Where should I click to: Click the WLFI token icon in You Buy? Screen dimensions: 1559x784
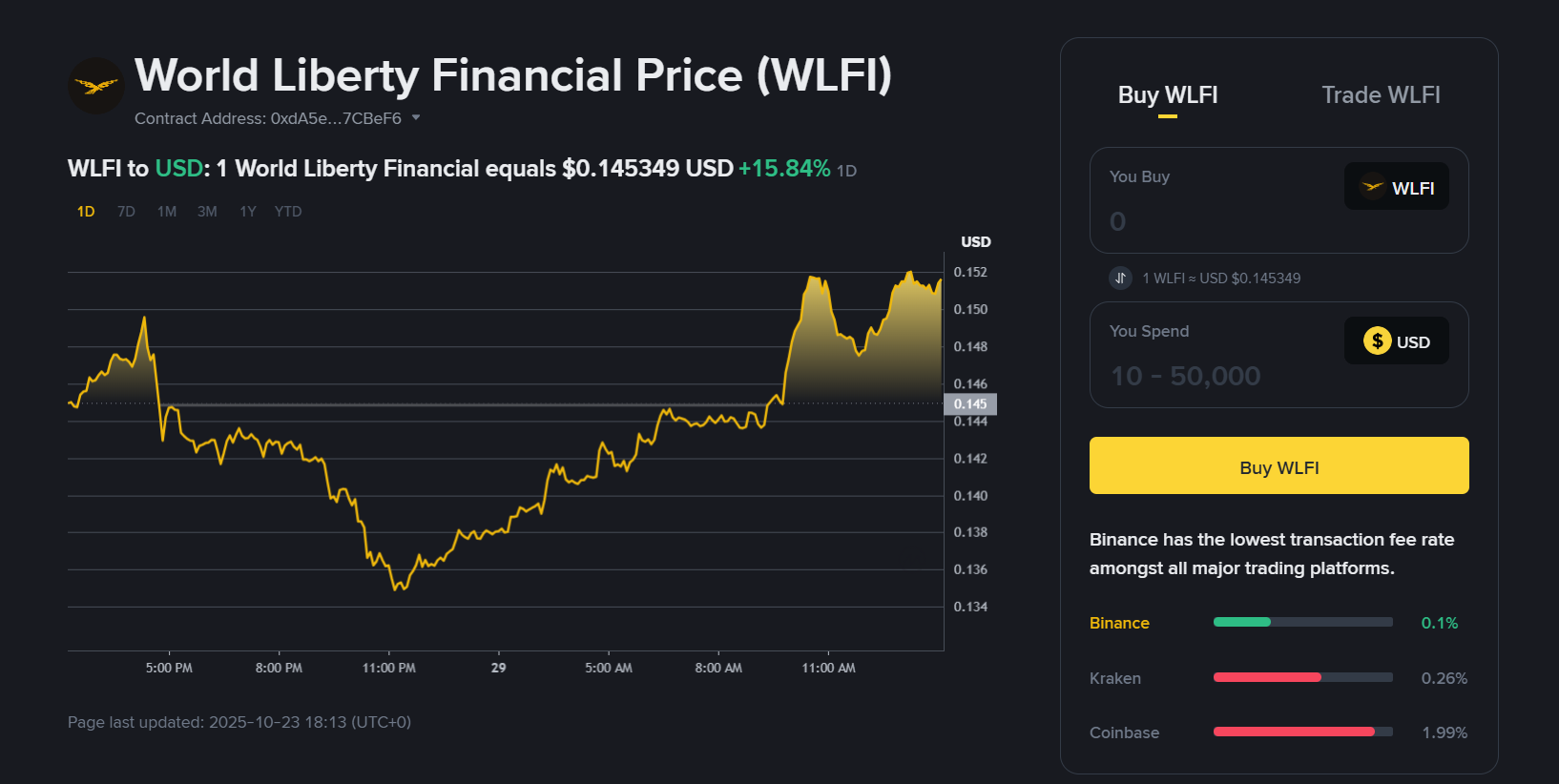point(1372,187)
